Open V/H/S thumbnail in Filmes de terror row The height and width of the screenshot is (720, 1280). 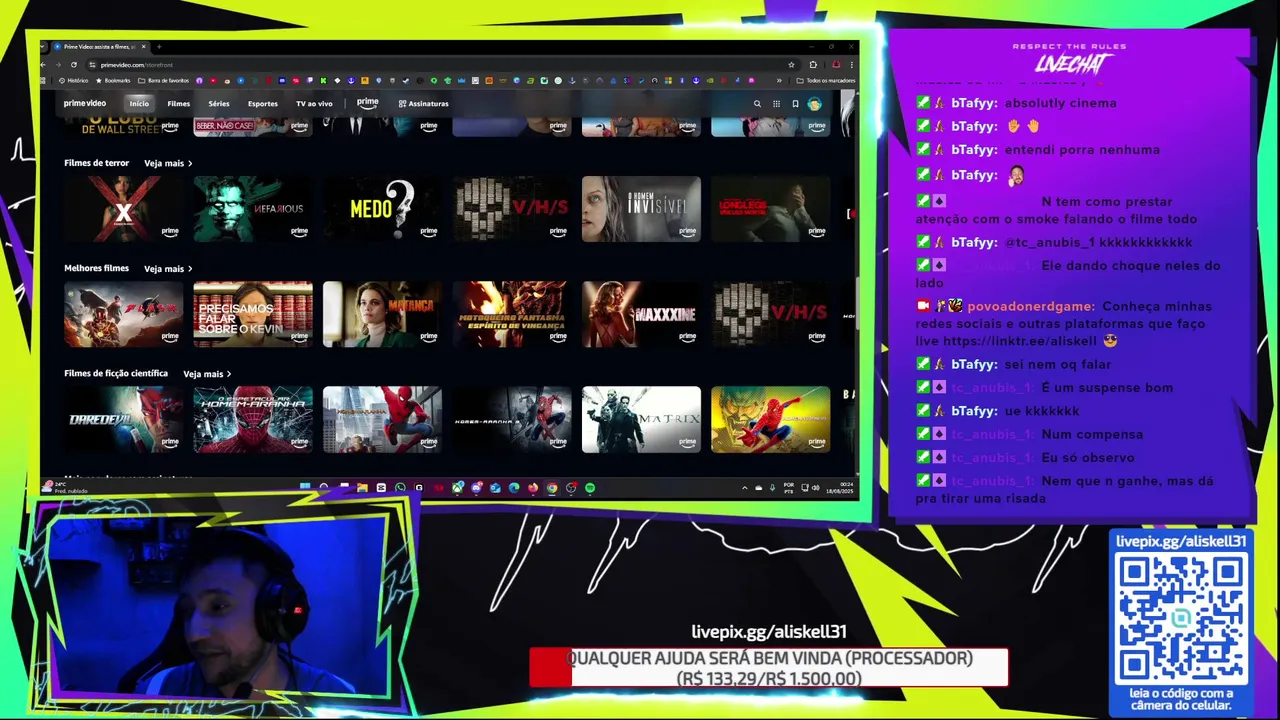click(x=512, y=209)
